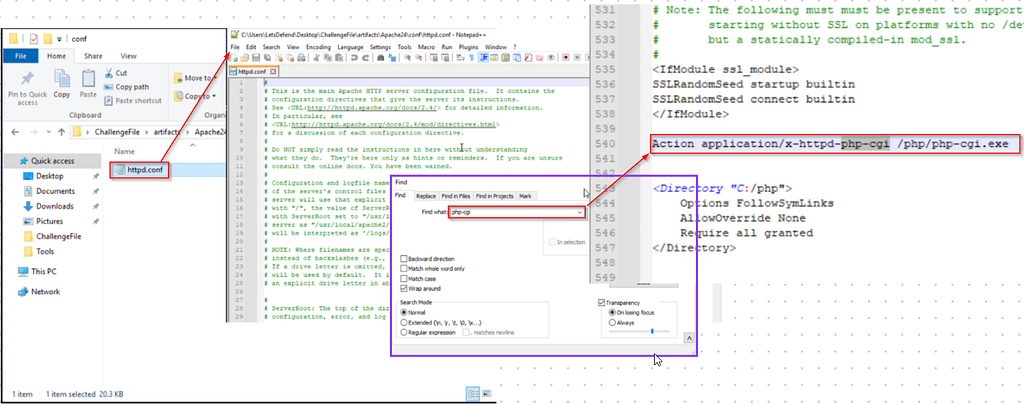The width and height of the screenshot is (1024, 404).
Task: Click the Notepad++ Save toolbar icon
Action: pyautogui.click(x=256, y=57)
